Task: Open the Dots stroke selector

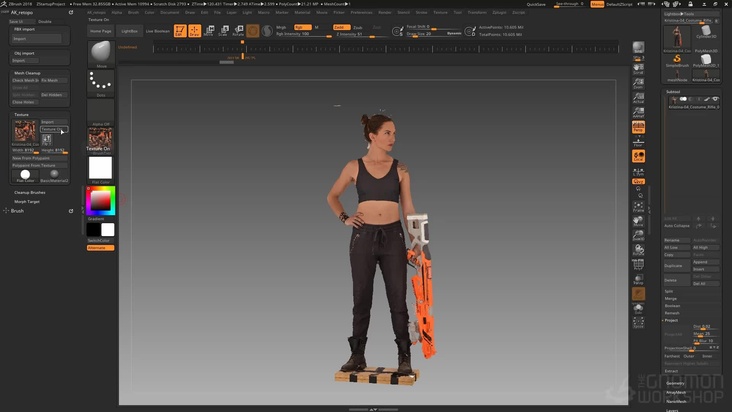Action: click(x=100, y=84)
